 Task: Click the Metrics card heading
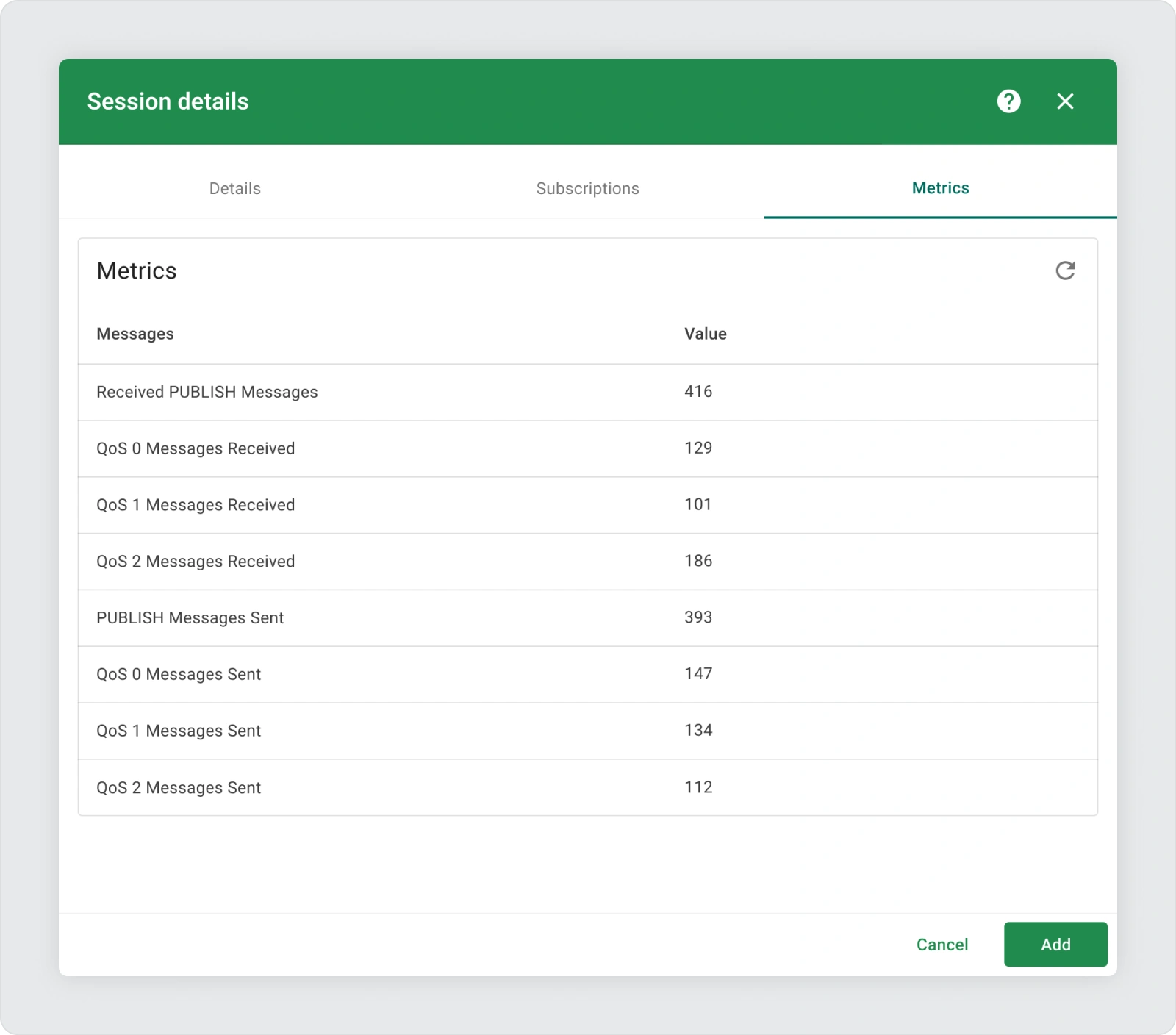coord(137,271)
